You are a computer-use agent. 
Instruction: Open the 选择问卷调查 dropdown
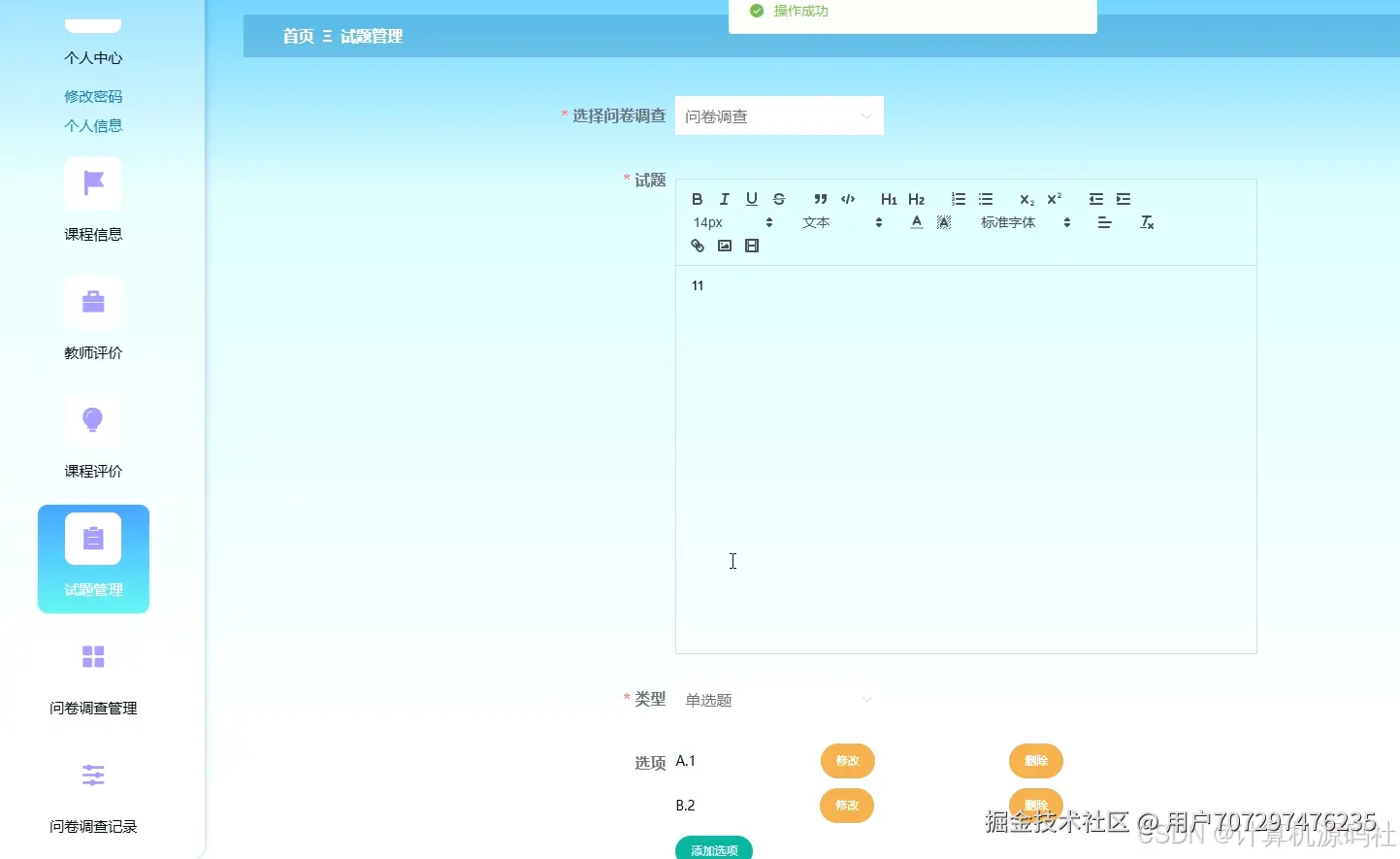[779, 116]
